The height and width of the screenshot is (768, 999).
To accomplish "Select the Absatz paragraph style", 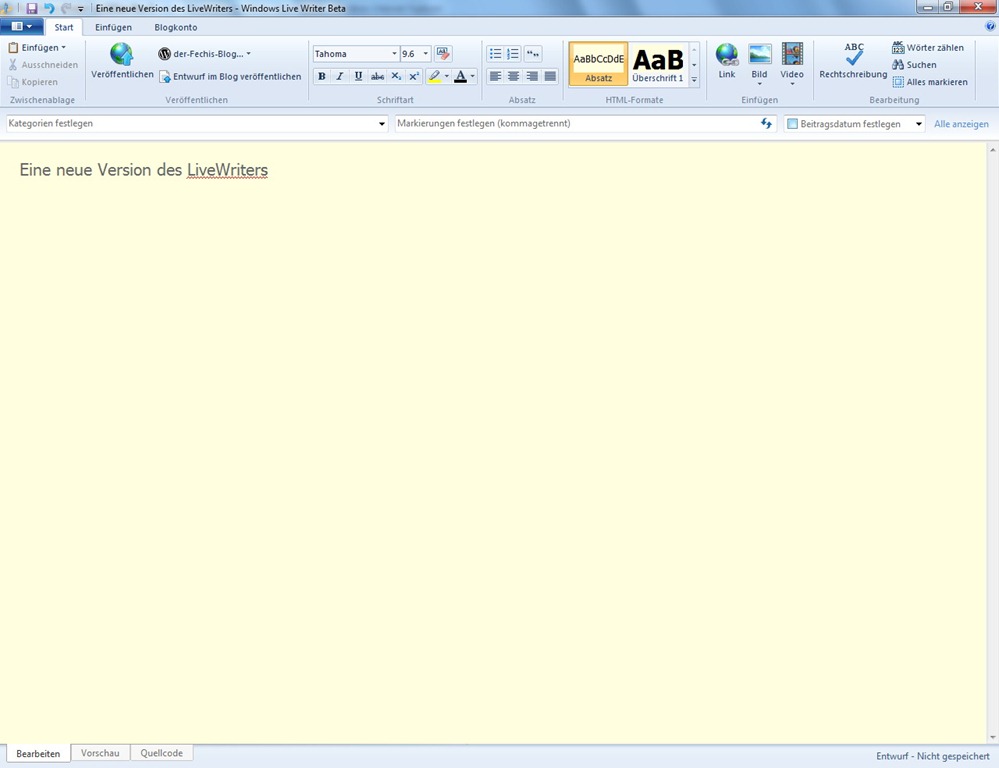I will pyautogui.click(x=598, y=64).
